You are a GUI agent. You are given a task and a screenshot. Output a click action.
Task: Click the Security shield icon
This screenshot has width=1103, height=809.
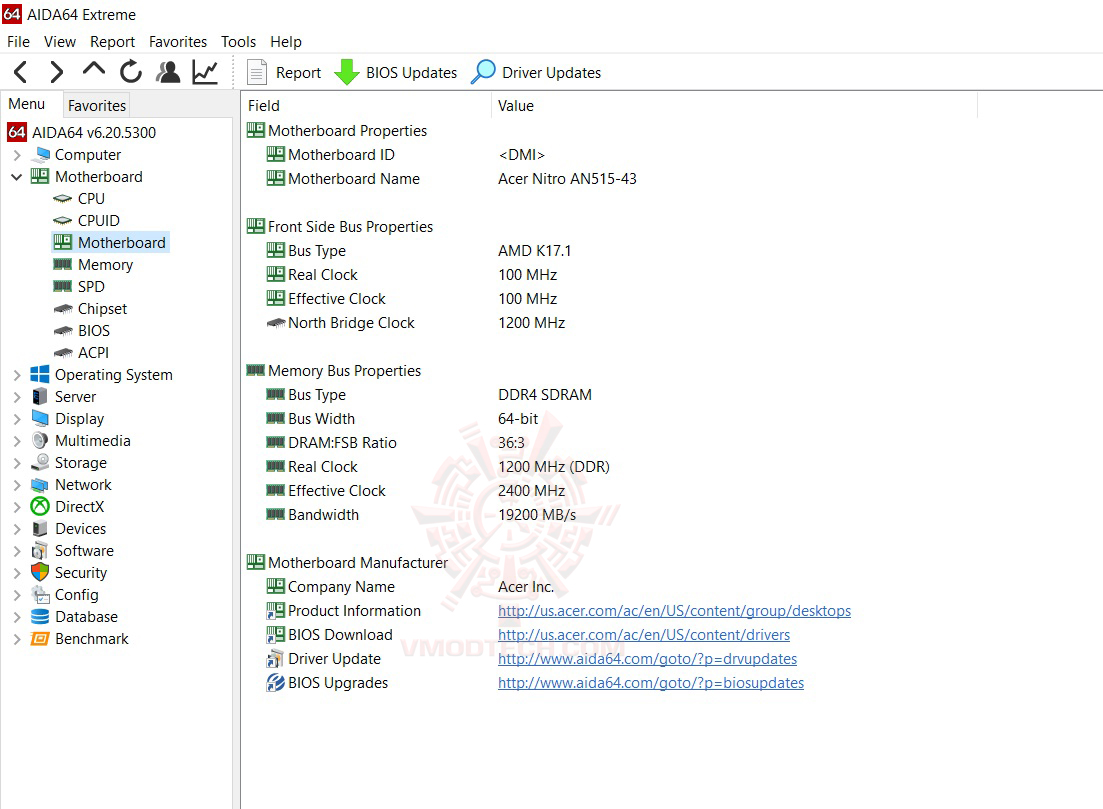[x=40, y=573]
